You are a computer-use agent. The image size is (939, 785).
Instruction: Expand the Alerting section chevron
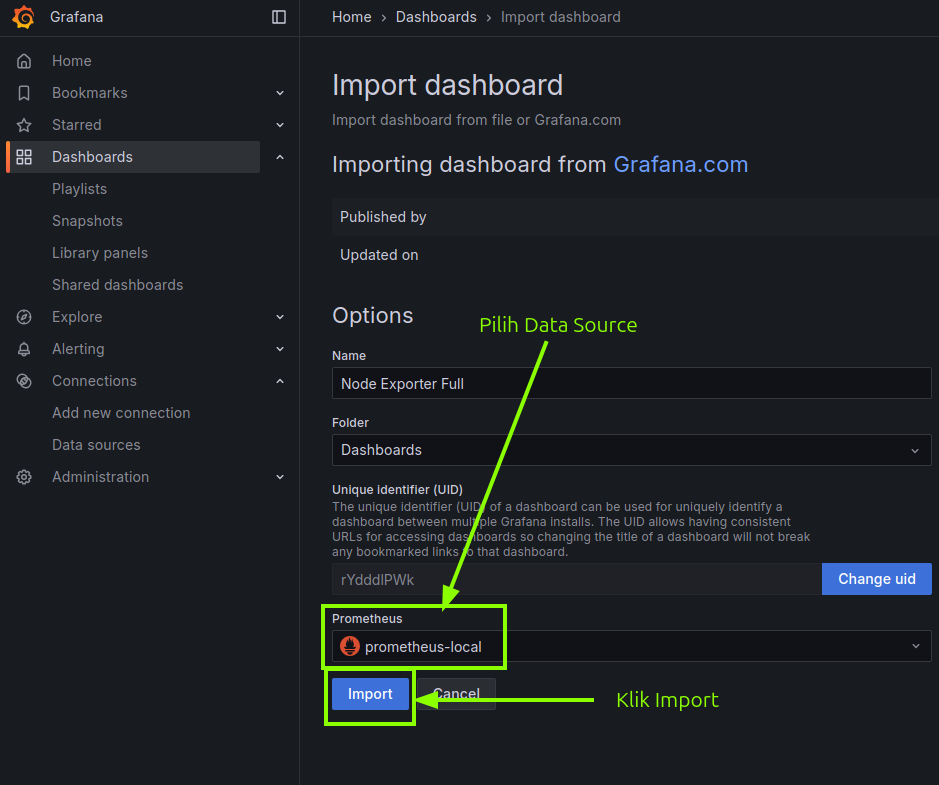coord(280,349)
